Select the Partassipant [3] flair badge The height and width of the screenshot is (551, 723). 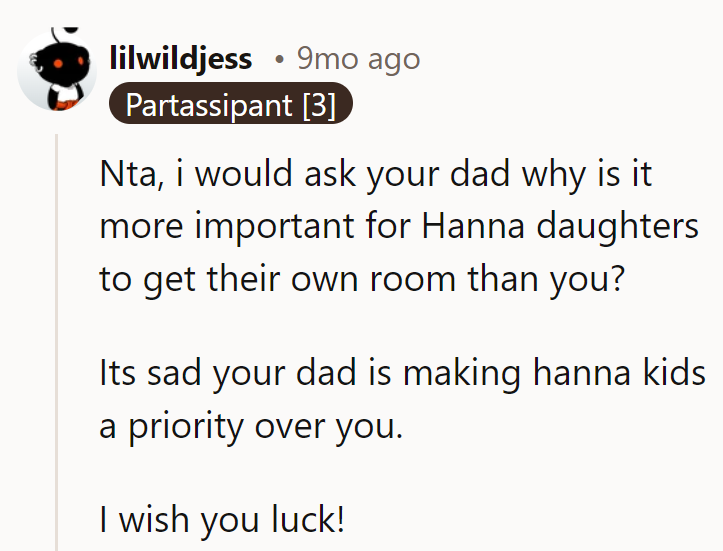(x=231, y=104)
